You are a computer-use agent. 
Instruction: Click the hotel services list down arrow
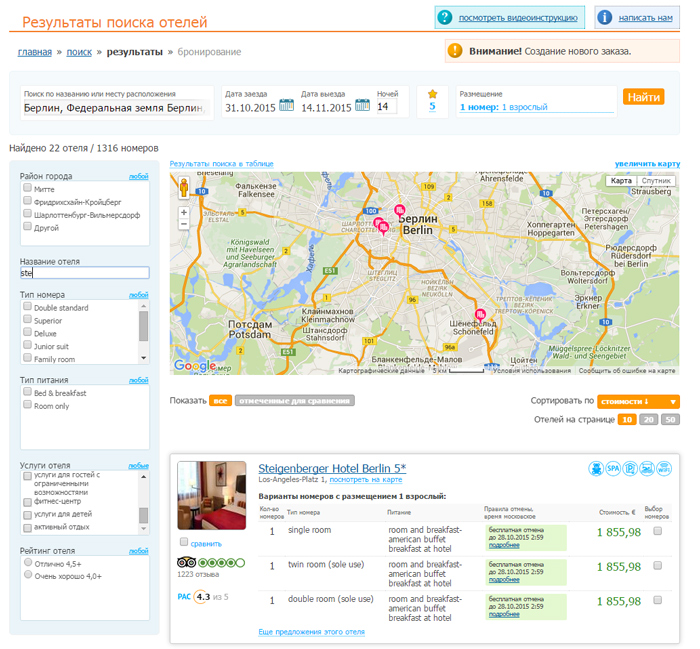click(143, 529)
